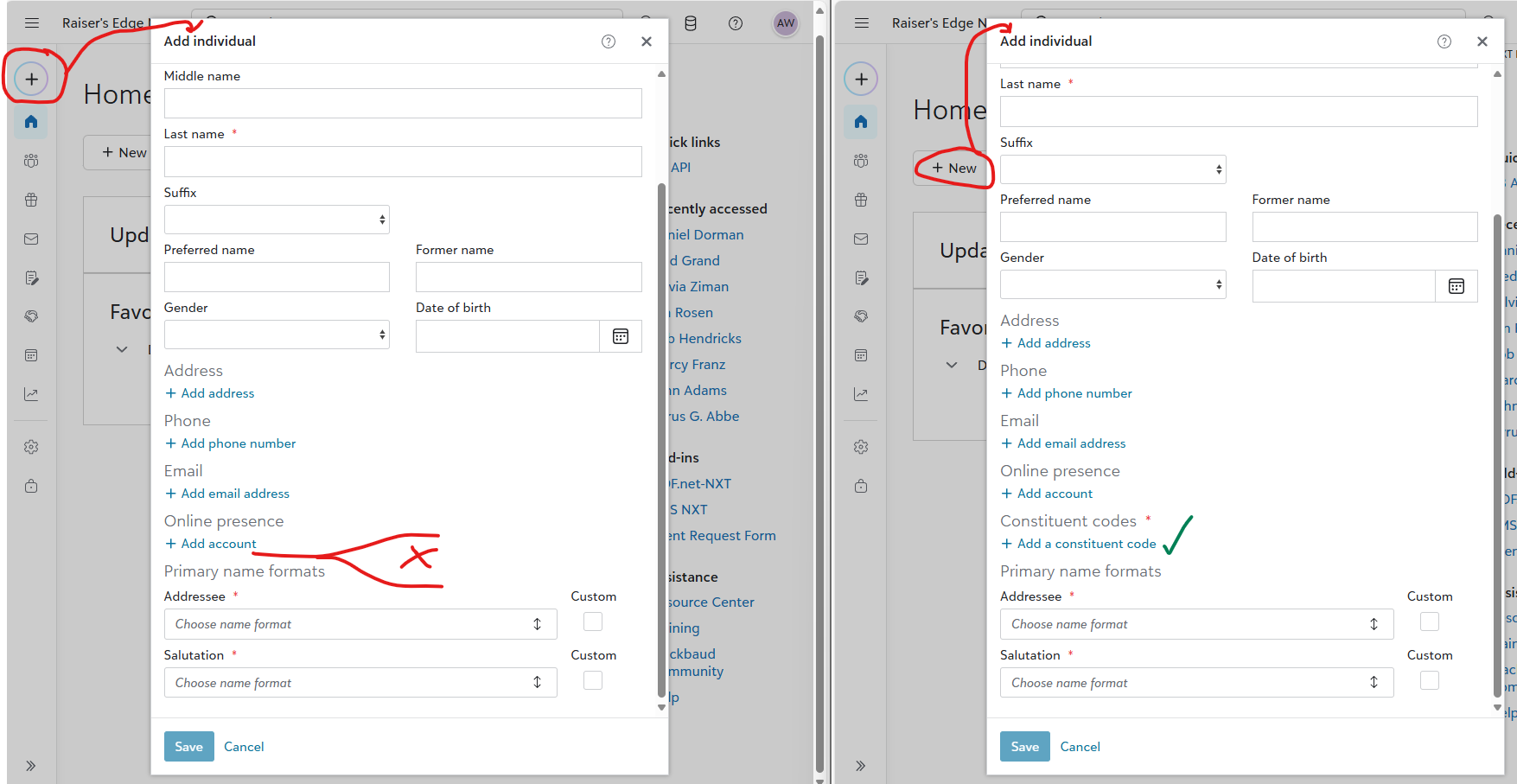Viewport: 1517px width, 784px height.
Task: Open the Suffix dropdown in right dialog
Action: (x=1113, y=169)
